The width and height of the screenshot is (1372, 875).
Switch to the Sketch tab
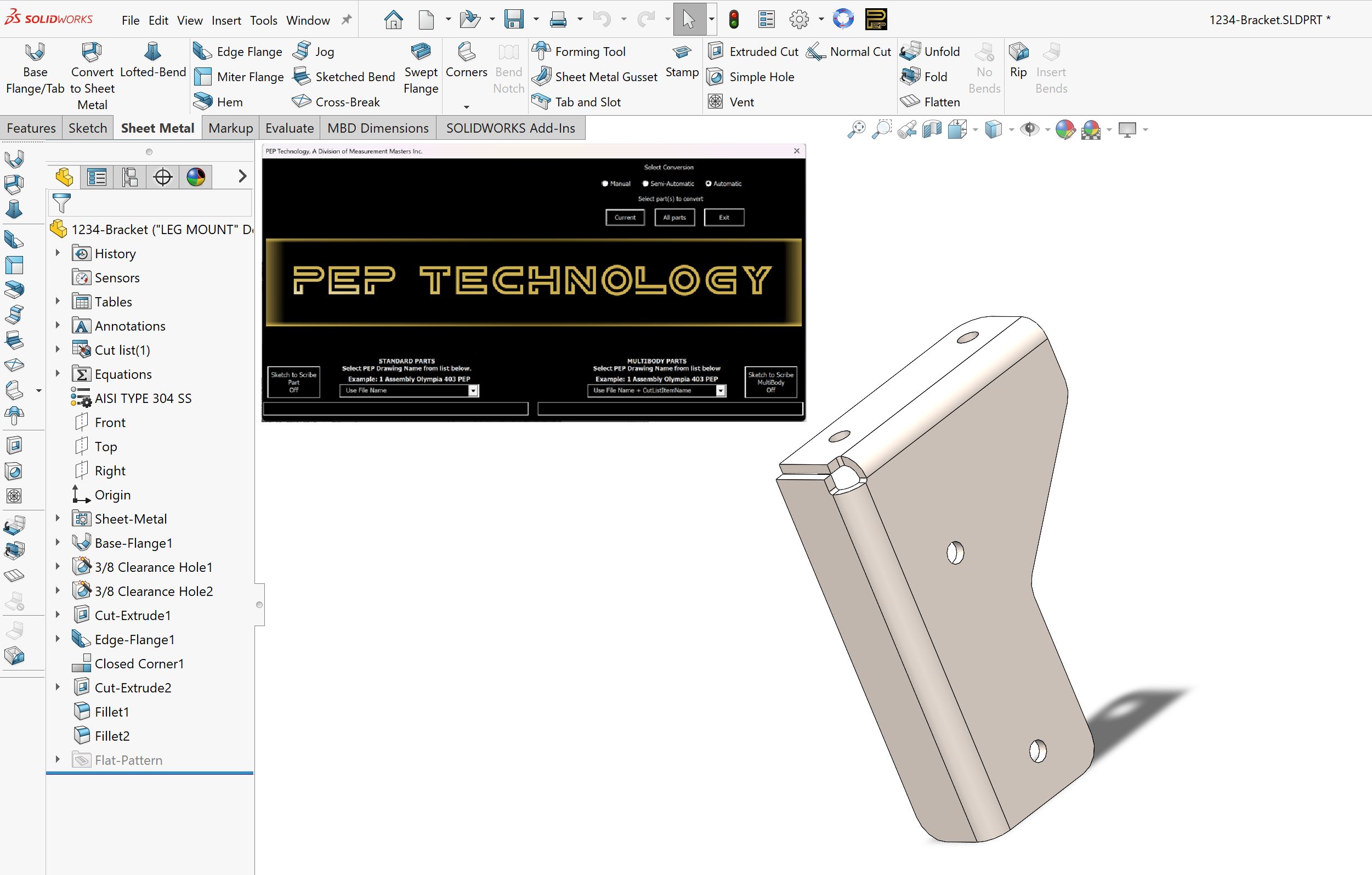pos(88,128)
